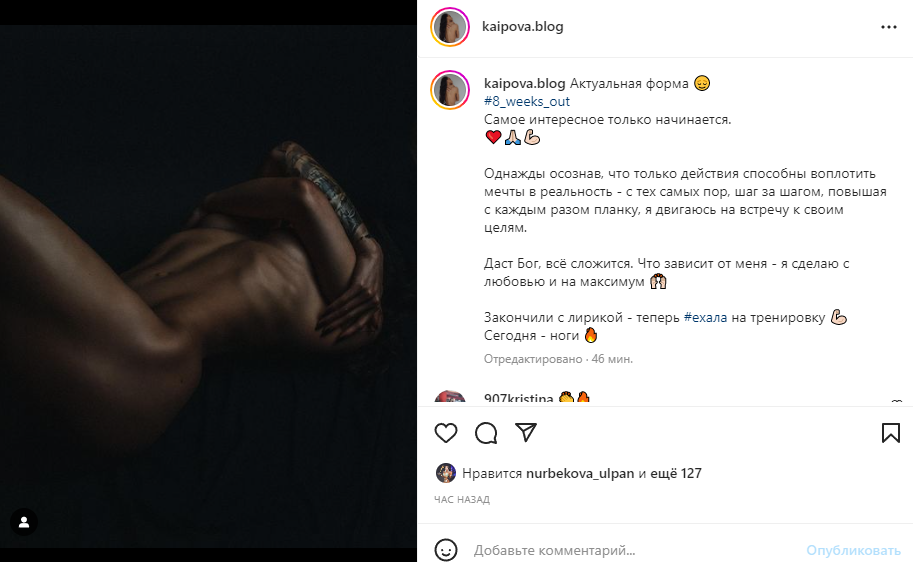Click the "ЧАС НАЗАД" post timestamp
The image size is (913, 562).
[x=462, y=499]
